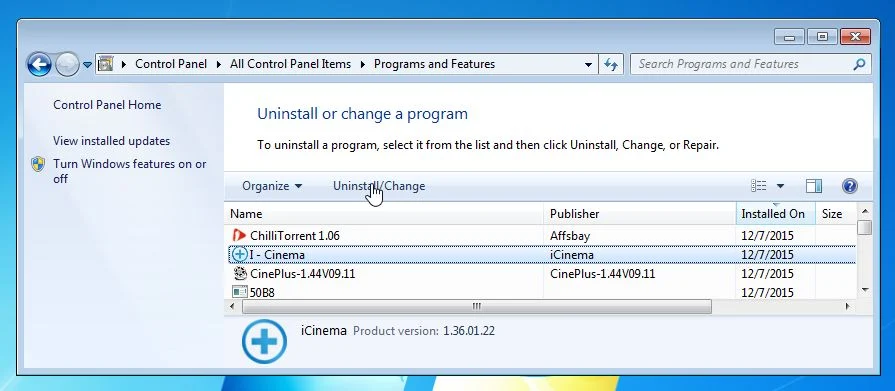The image size is (895, 391).
Task: Click the horizontal scrollbar thumb
Action: click(477, 307)
